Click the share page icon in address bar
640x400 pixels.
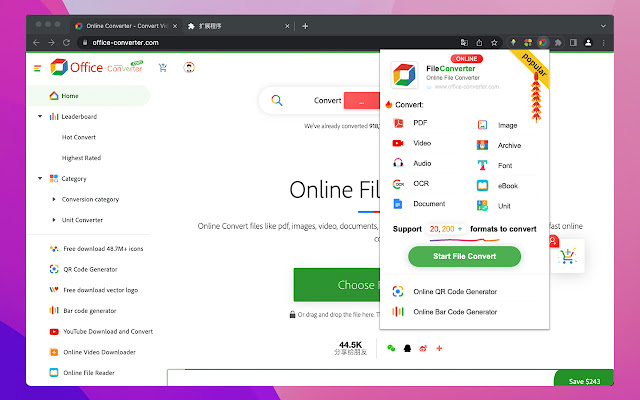(x=479, y=42)
